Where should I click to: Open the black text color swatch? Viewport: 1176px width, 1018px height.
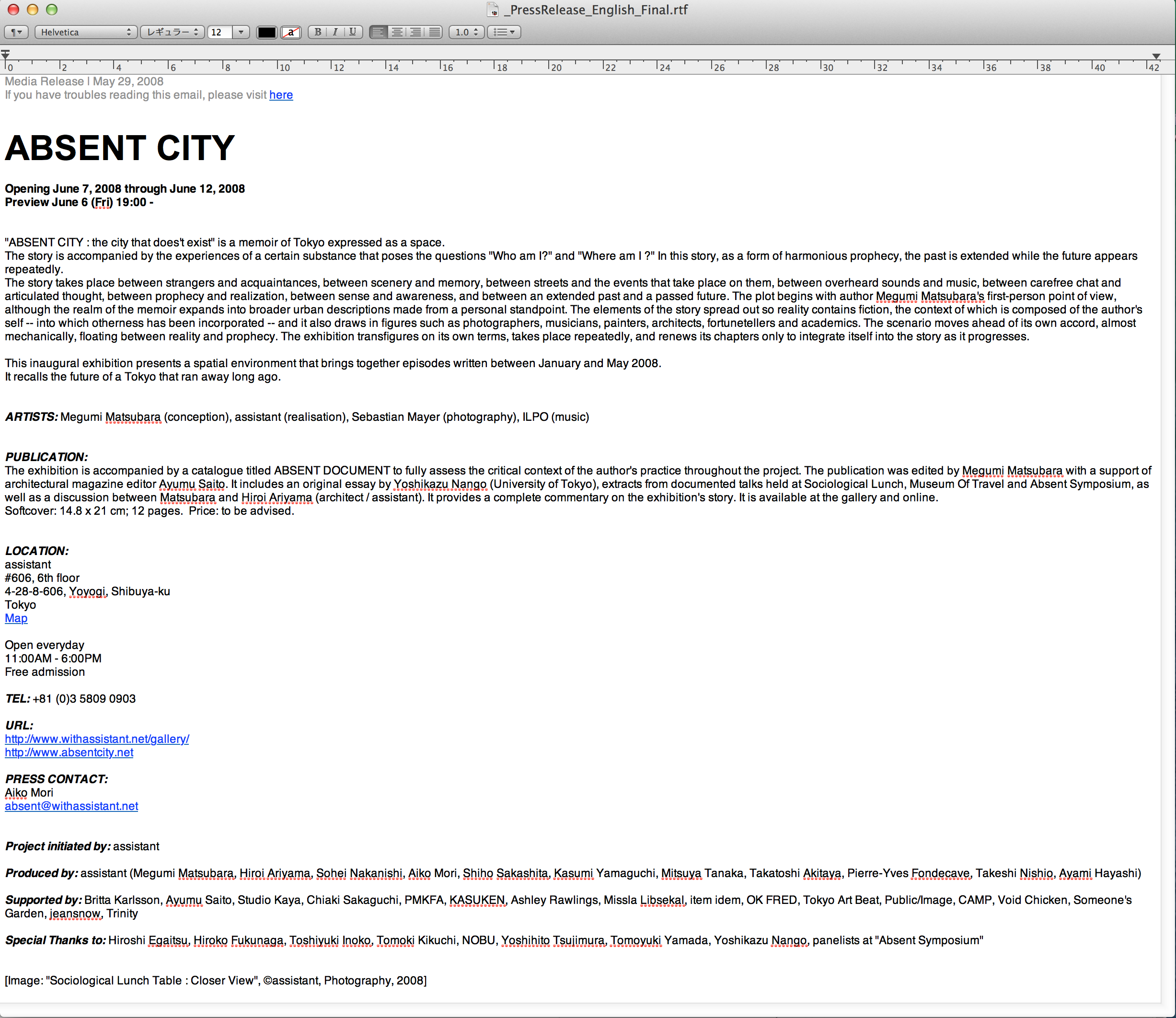pyautogui.click(x=266, y=33)
